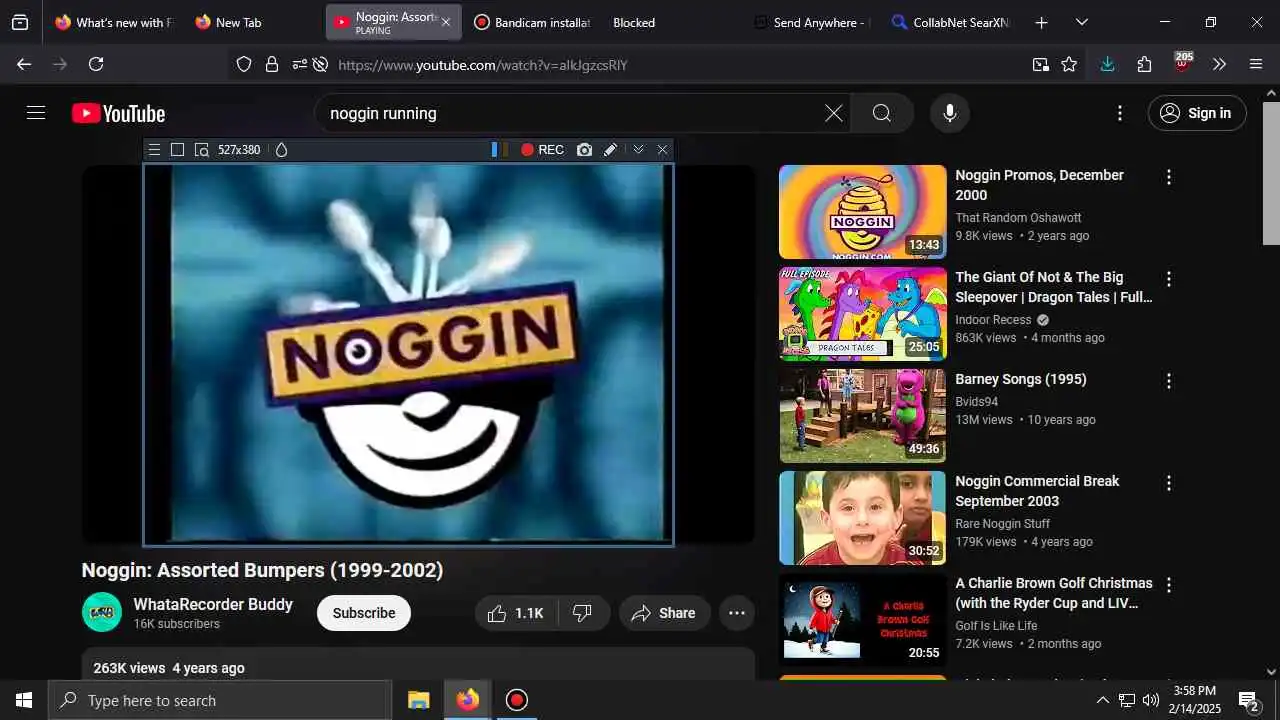Click the 527x380 capture size label
Viewport: 1280px width, 720px height.
click(x=239, y=150)
